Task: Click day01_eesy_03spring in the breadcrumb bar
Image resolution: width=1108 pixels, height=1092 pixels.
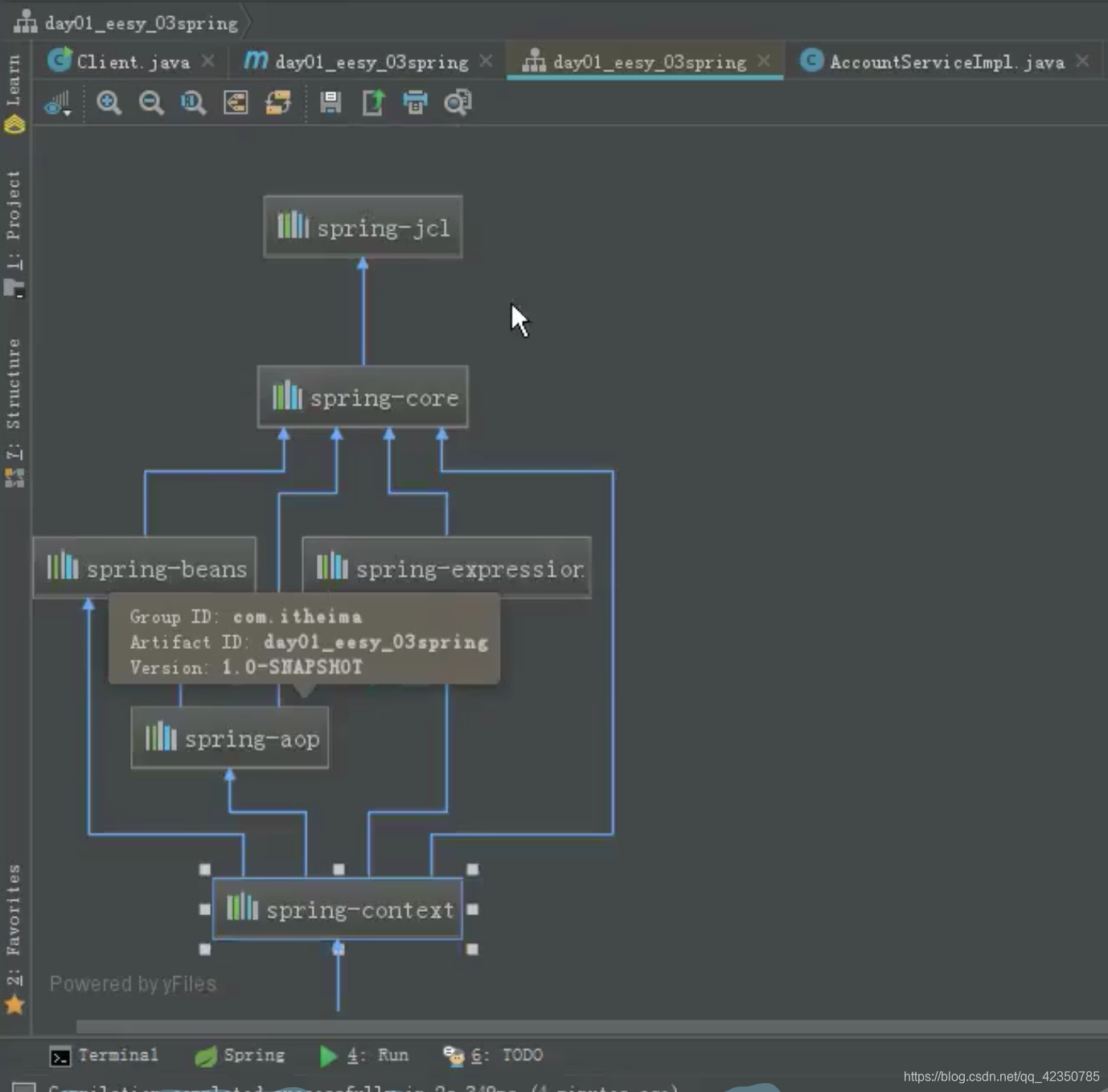Action: [127, 23]
